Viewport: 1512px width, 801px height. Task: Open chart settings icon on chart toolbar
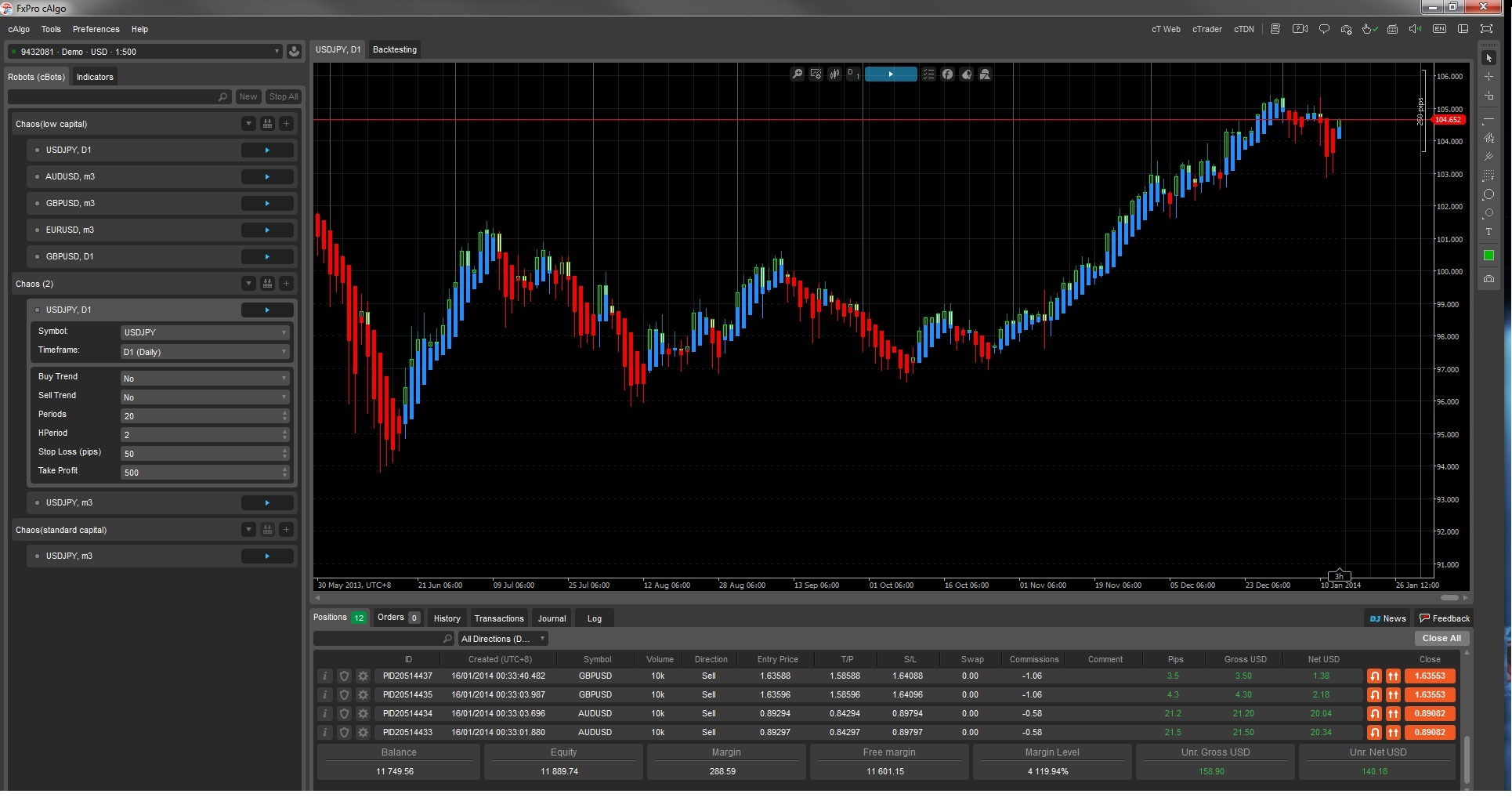point(816,74)
